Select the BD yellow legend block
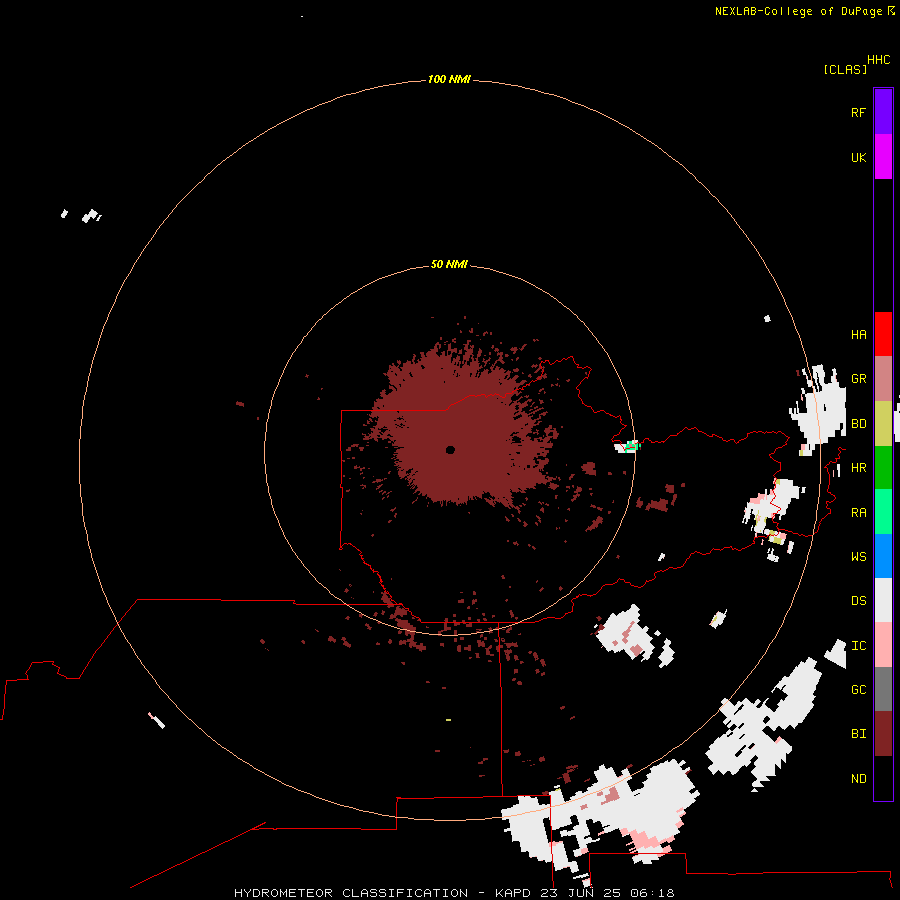 (883, 424)
